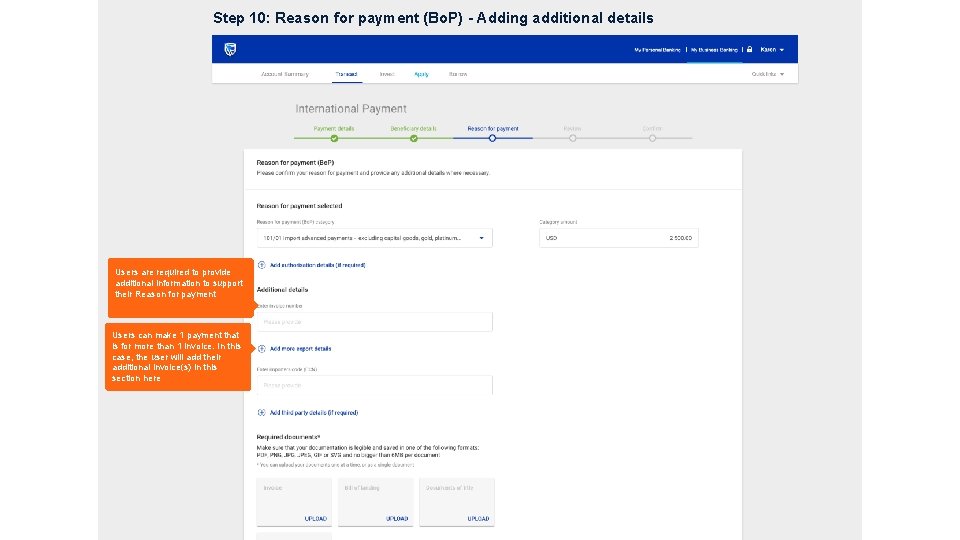Click the Payment details step label
Image resolution: width=960 pixels, height=540 pixels.
(334, 129)
